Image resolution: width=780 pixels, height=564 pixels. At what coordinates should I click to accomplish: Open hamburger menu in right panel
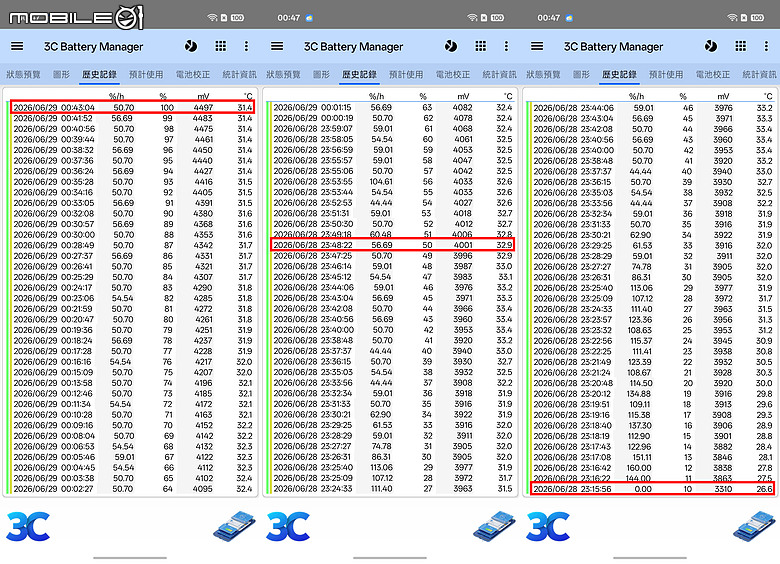point(537,46)
